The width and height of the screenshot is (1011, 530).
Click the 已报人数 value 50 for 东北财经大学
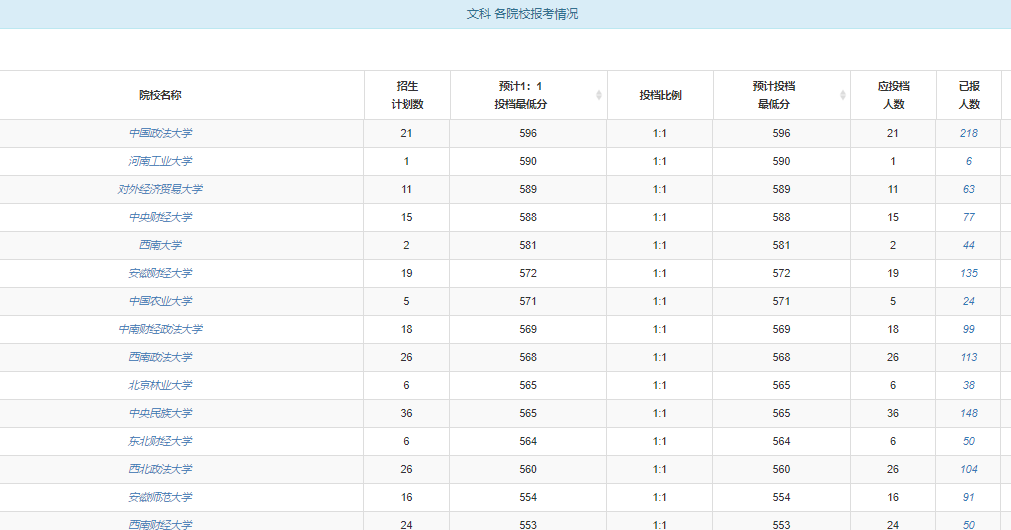pyautogui.click(x=968, y=442)
